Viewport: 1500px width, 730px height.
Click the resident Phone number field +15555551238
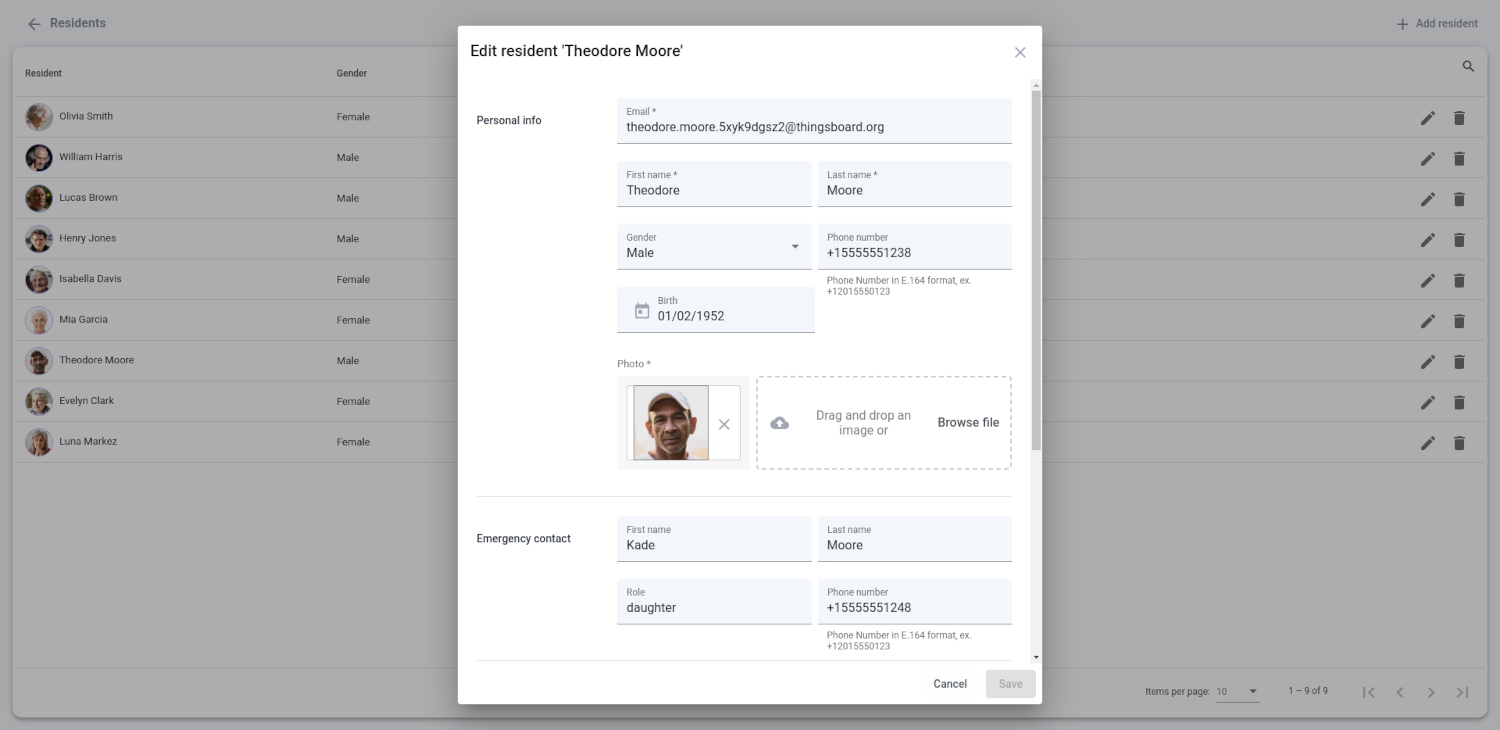(x=915, y=246)
